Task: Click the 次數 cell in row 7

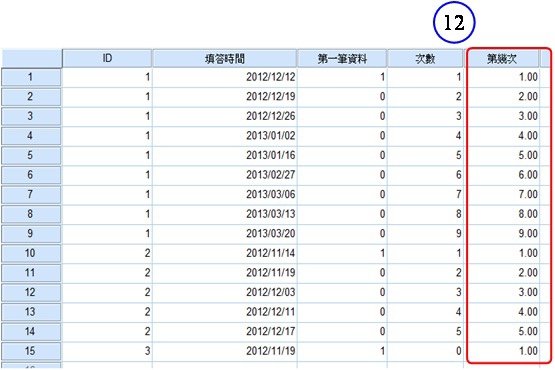Action: point(425,194)
